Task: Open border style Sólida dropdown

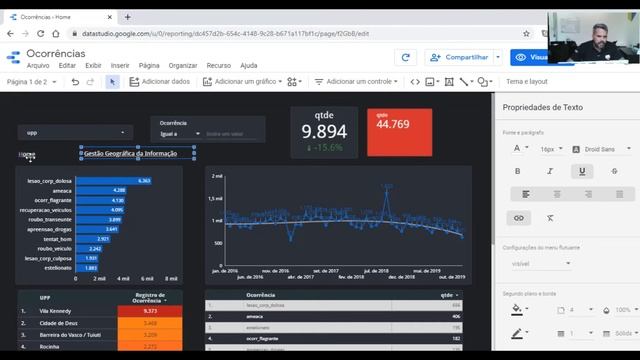Action: [x=622, y=333]
